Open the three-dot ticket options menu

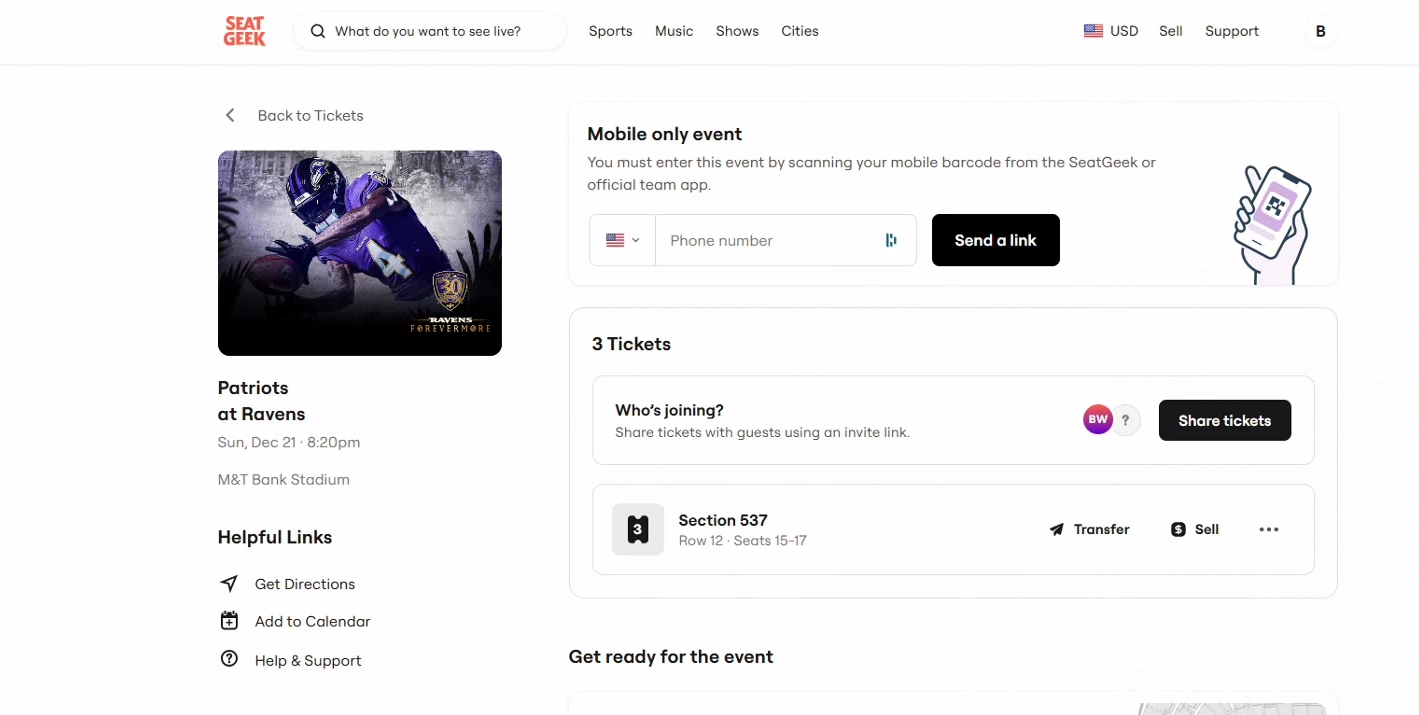pyautogui.click(x=1269, y=529)
